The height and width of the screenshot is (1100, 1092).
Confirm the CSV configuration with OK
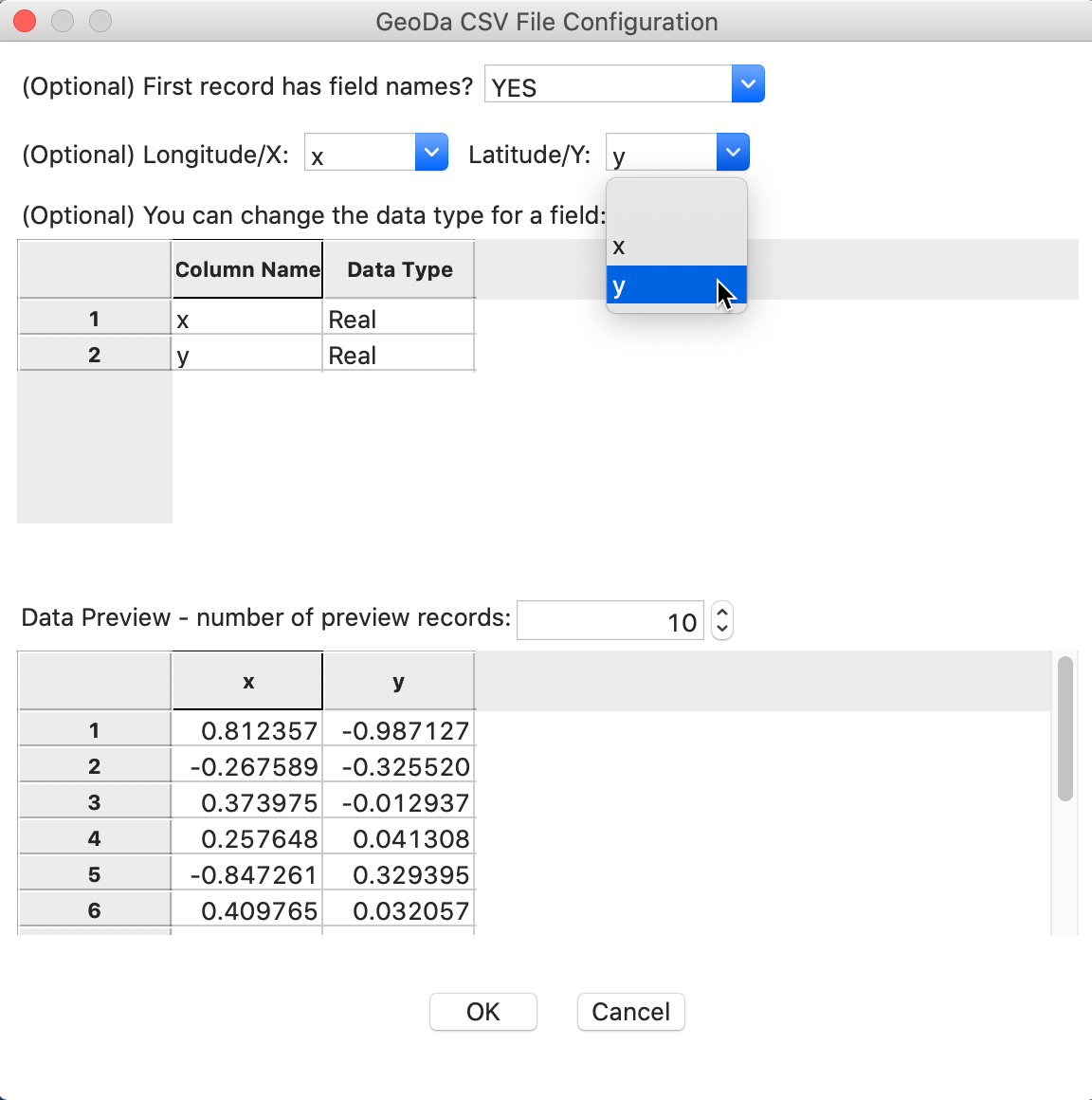[x=483, y=1012]
